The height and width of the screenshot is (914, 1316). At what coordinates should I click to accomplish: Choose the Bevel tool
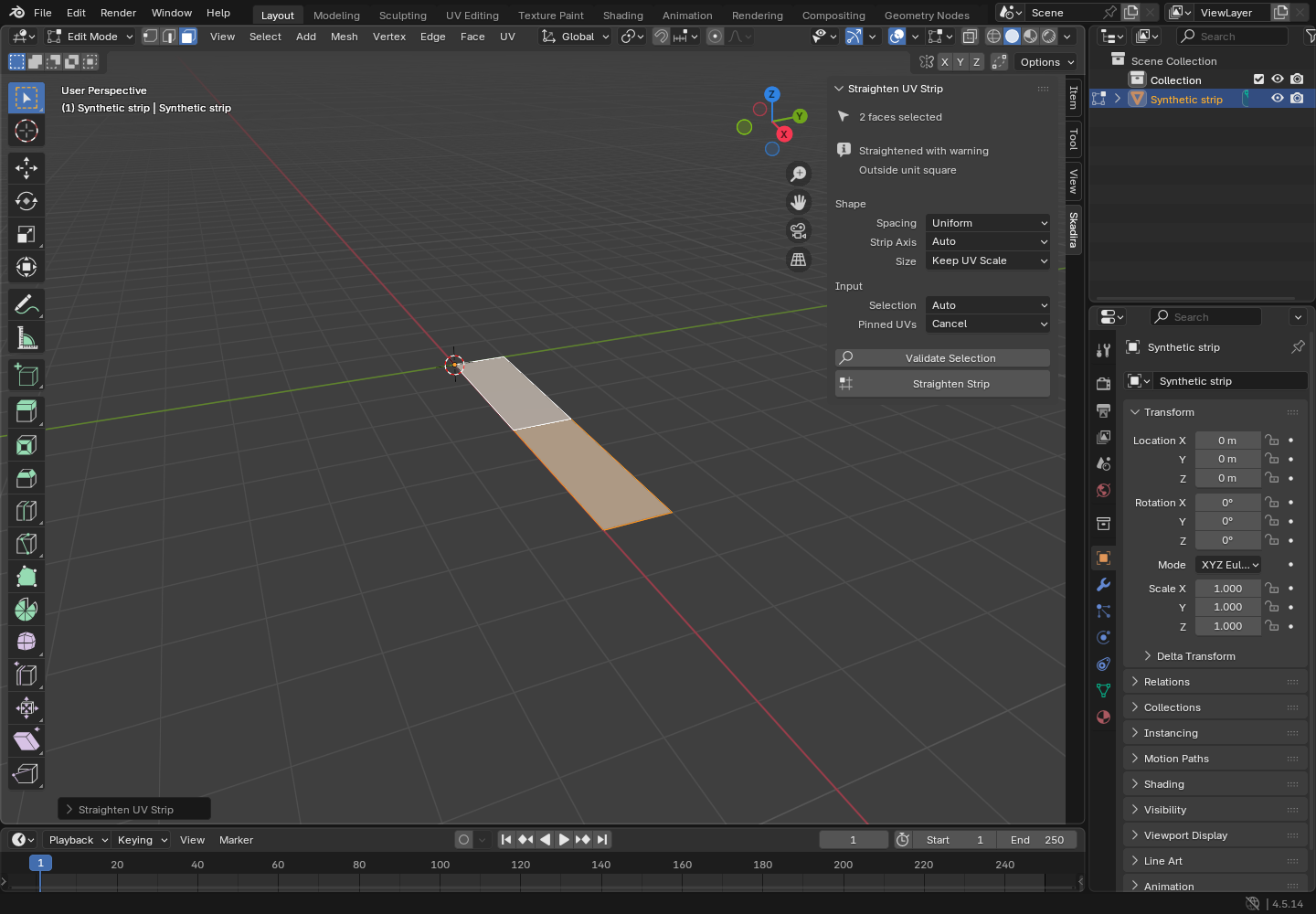(x=27, y=478)
